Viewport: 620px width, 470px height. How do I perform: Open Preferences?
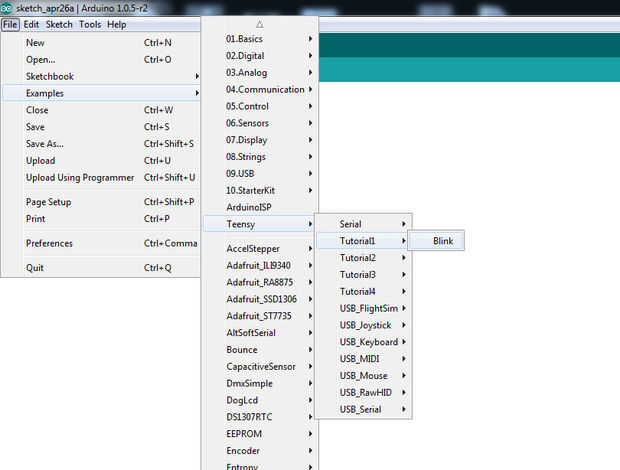[x=101, y=243]
